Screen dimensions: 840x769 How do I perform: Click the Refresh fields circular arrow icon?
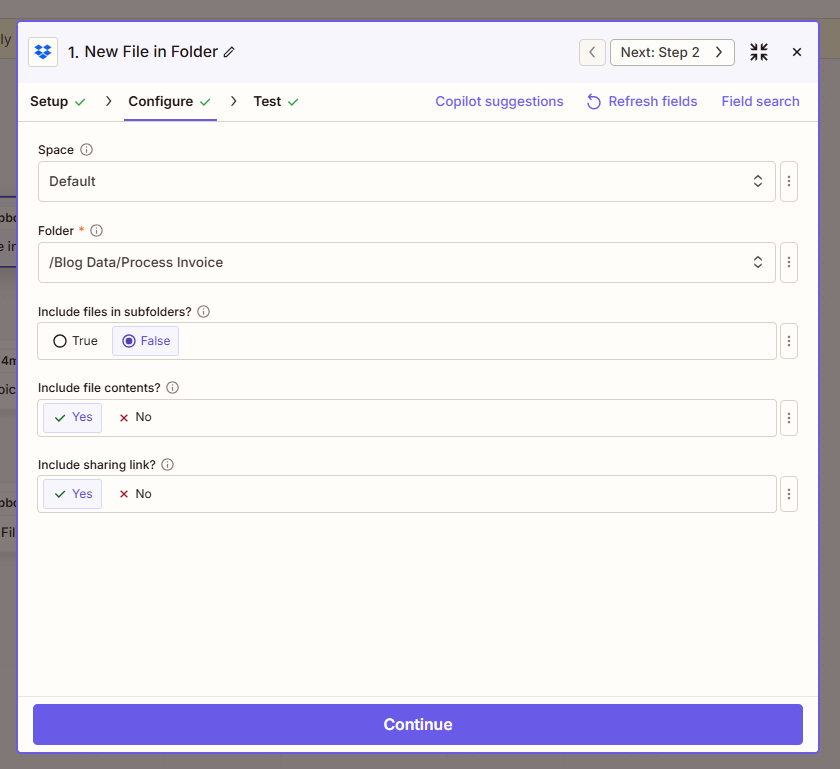(593, 101)
